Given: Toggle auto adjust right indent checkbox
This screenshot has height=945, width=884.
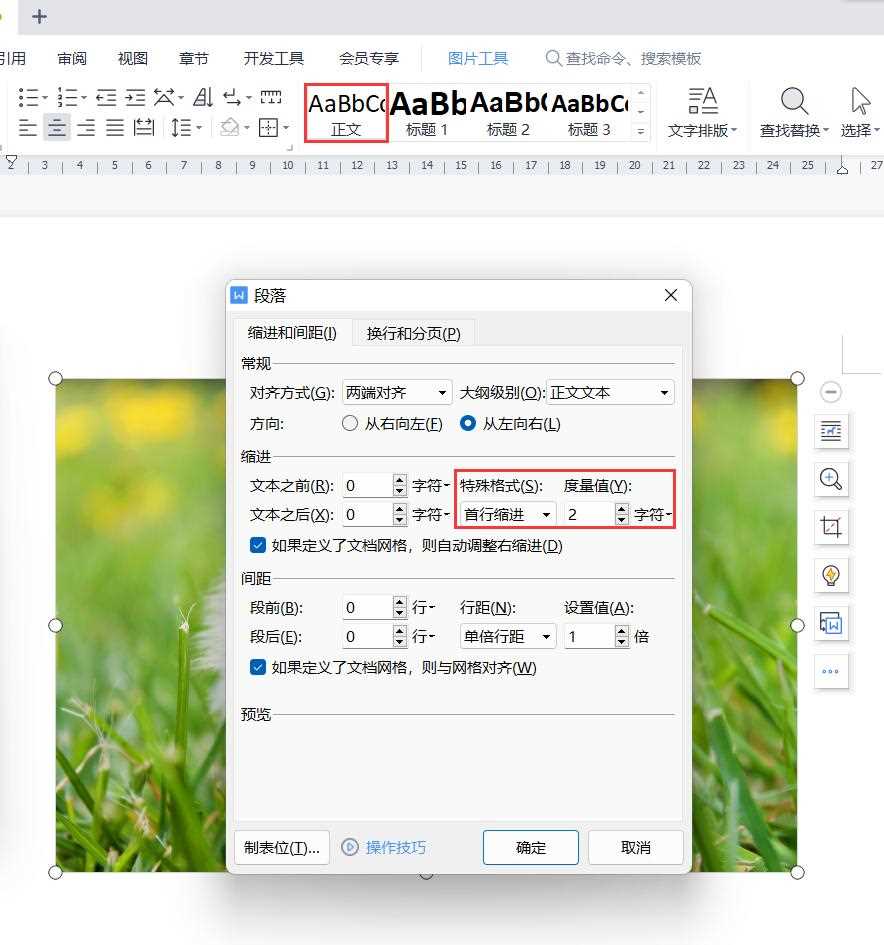Looking at the screenshot, I should (258, 545).
